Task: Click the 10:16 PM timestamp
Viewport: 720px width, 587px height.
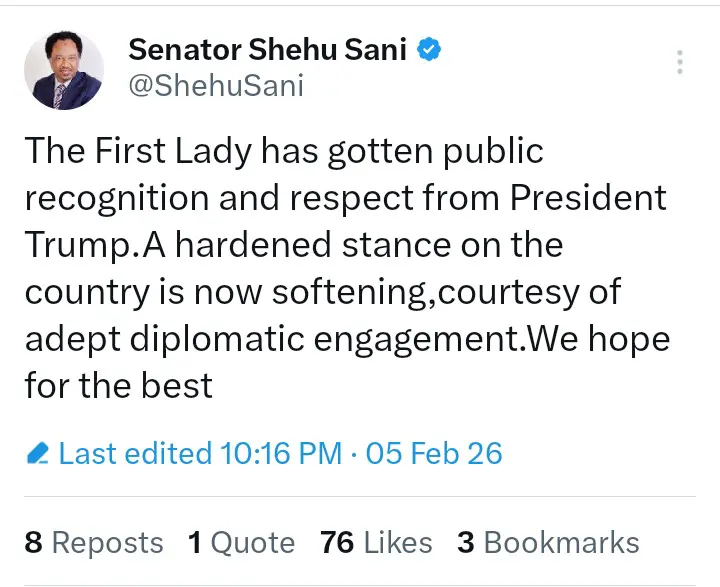Action: pos(282,453)
